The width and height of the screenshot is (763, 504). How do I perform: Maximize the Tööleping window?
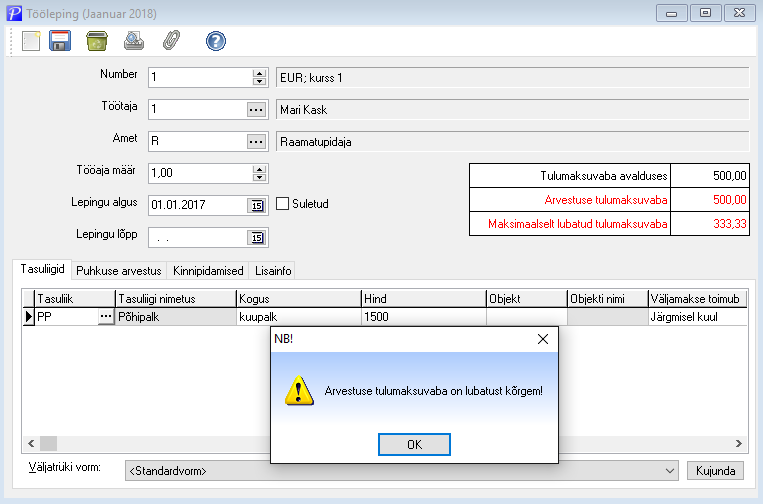[706, 13]
